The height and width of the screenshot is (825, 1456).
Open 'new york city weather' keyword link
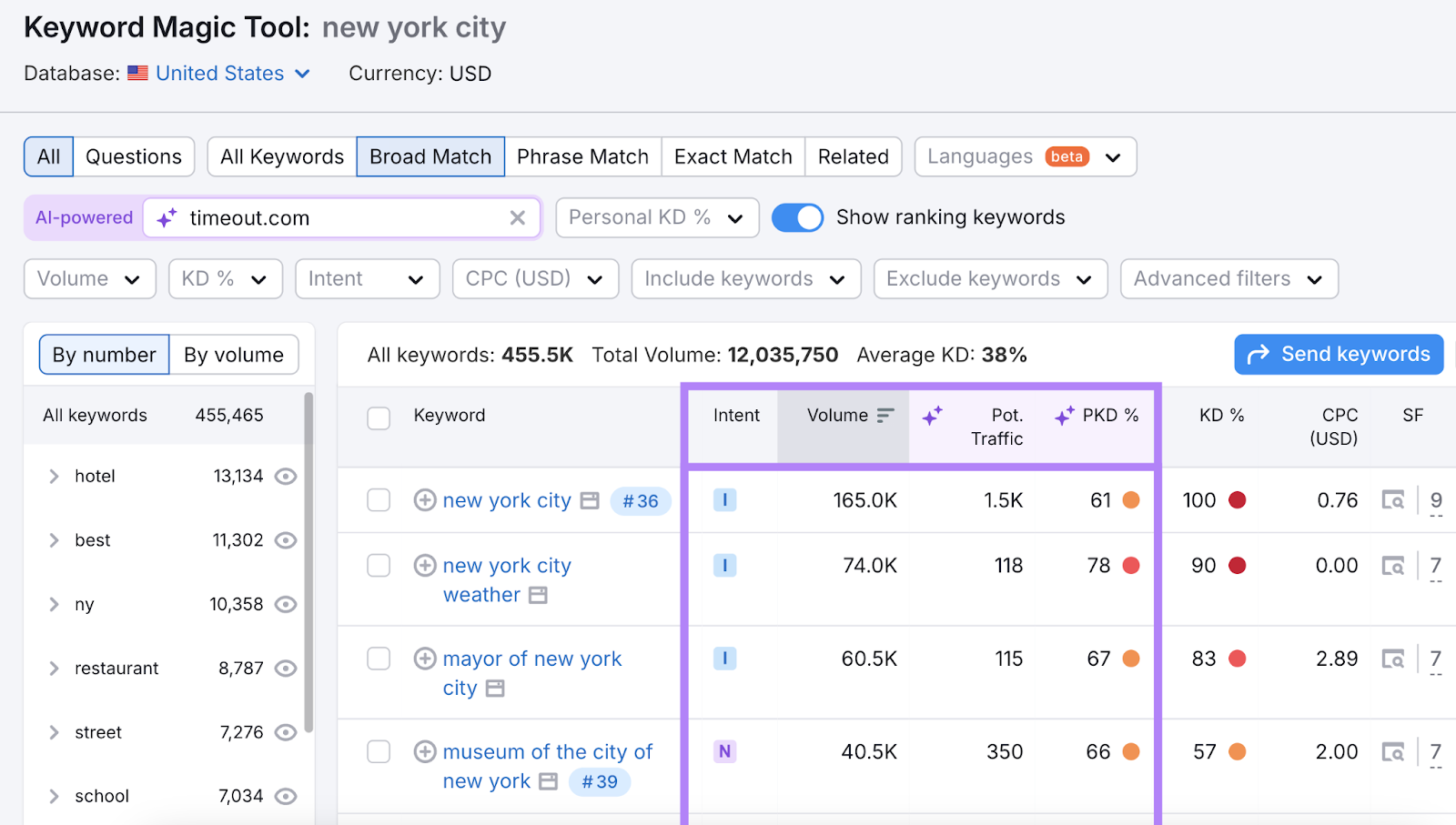click(x=507, y=580)
